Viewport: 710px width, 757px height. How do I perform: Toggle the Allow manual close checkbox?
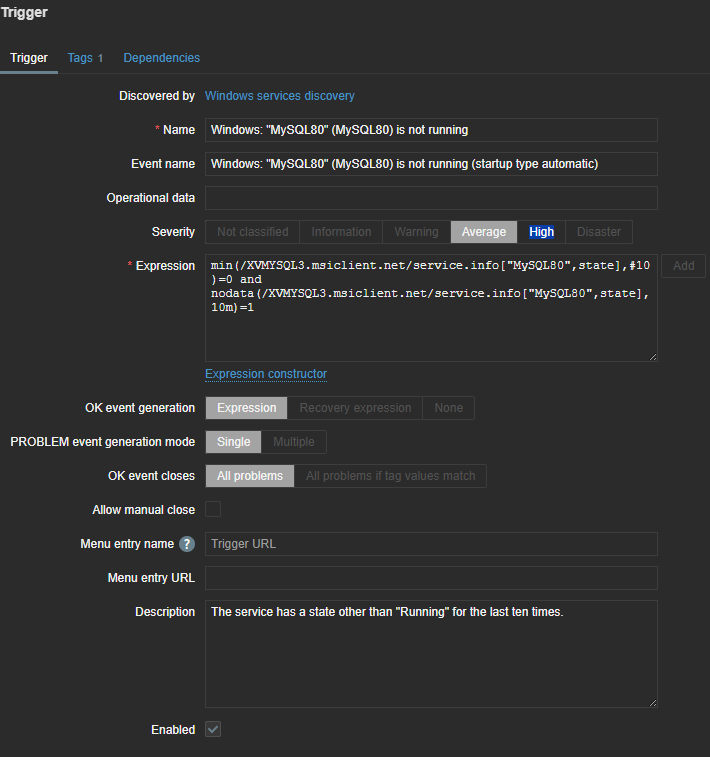[213, 510]
